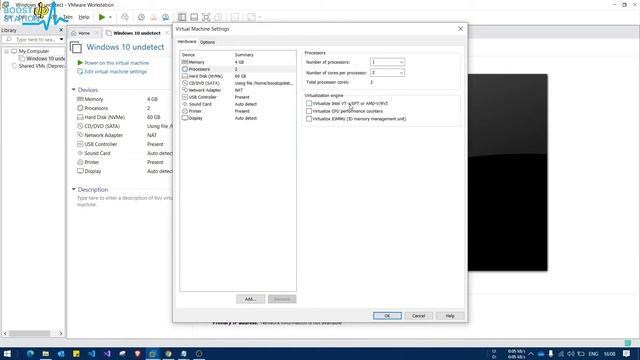Open the library search dropdown arrow
The image size is (640, 360).
coord(61,40)
